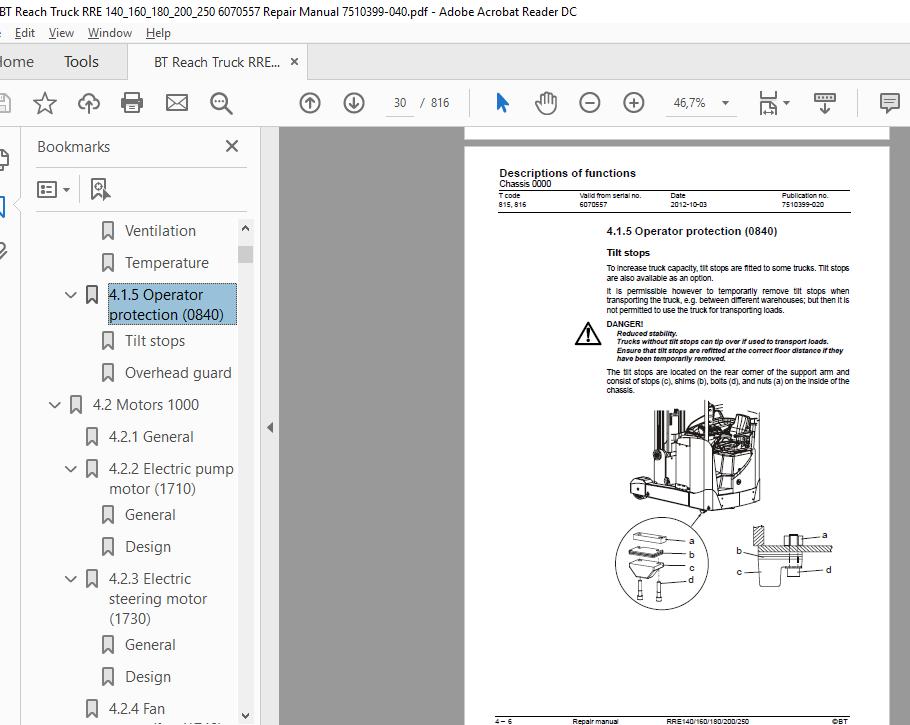Select the Overhead guard bookmark
The height and width of the screenshot is (725, 910).
tap(178, 373)
